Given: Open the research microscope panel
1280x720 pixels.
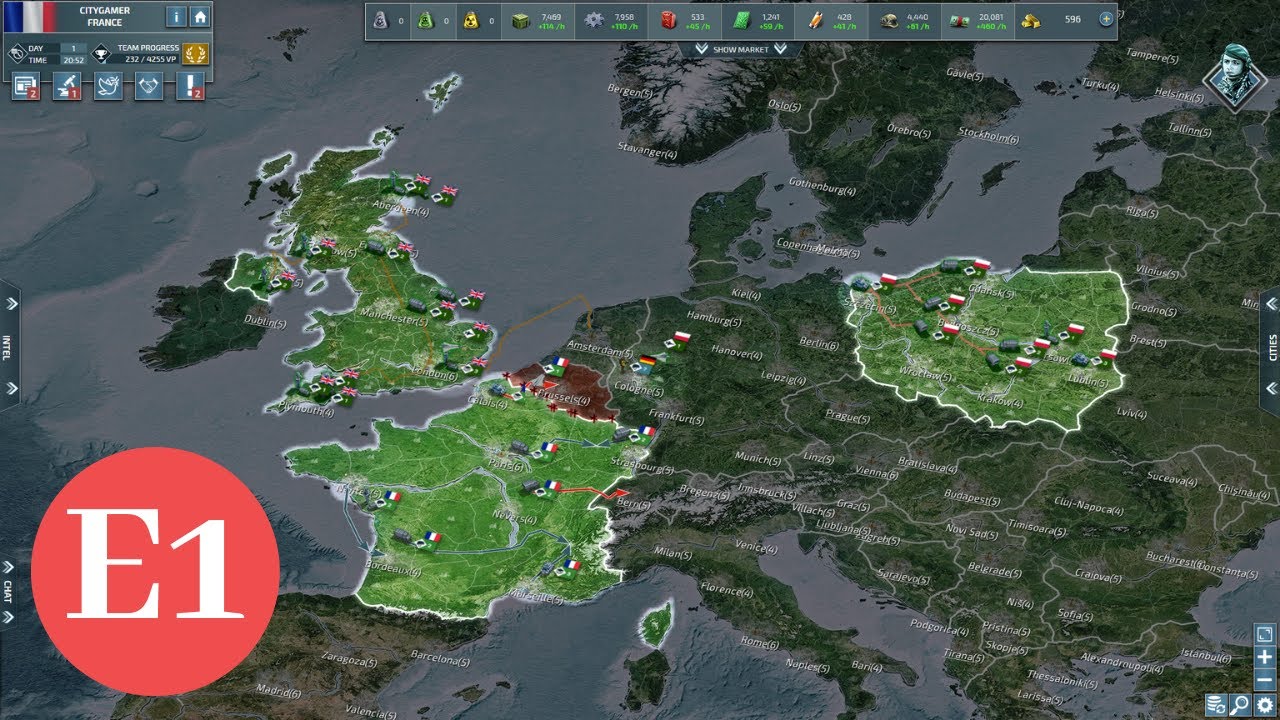Looking at the screenshot, I should pos(65,87).
